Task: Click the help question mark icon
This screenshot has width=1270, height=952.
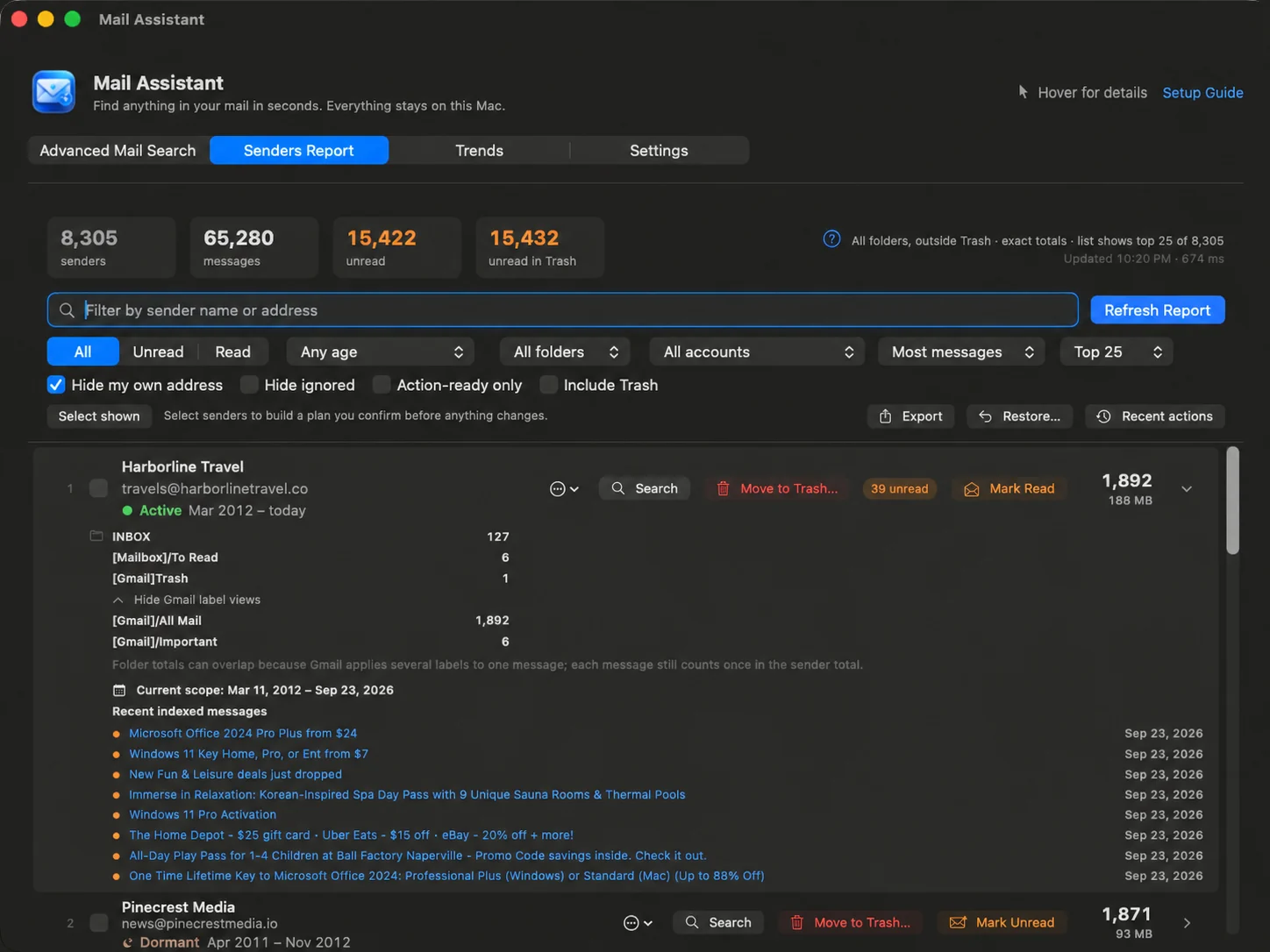Action: (x=831, y=239)
